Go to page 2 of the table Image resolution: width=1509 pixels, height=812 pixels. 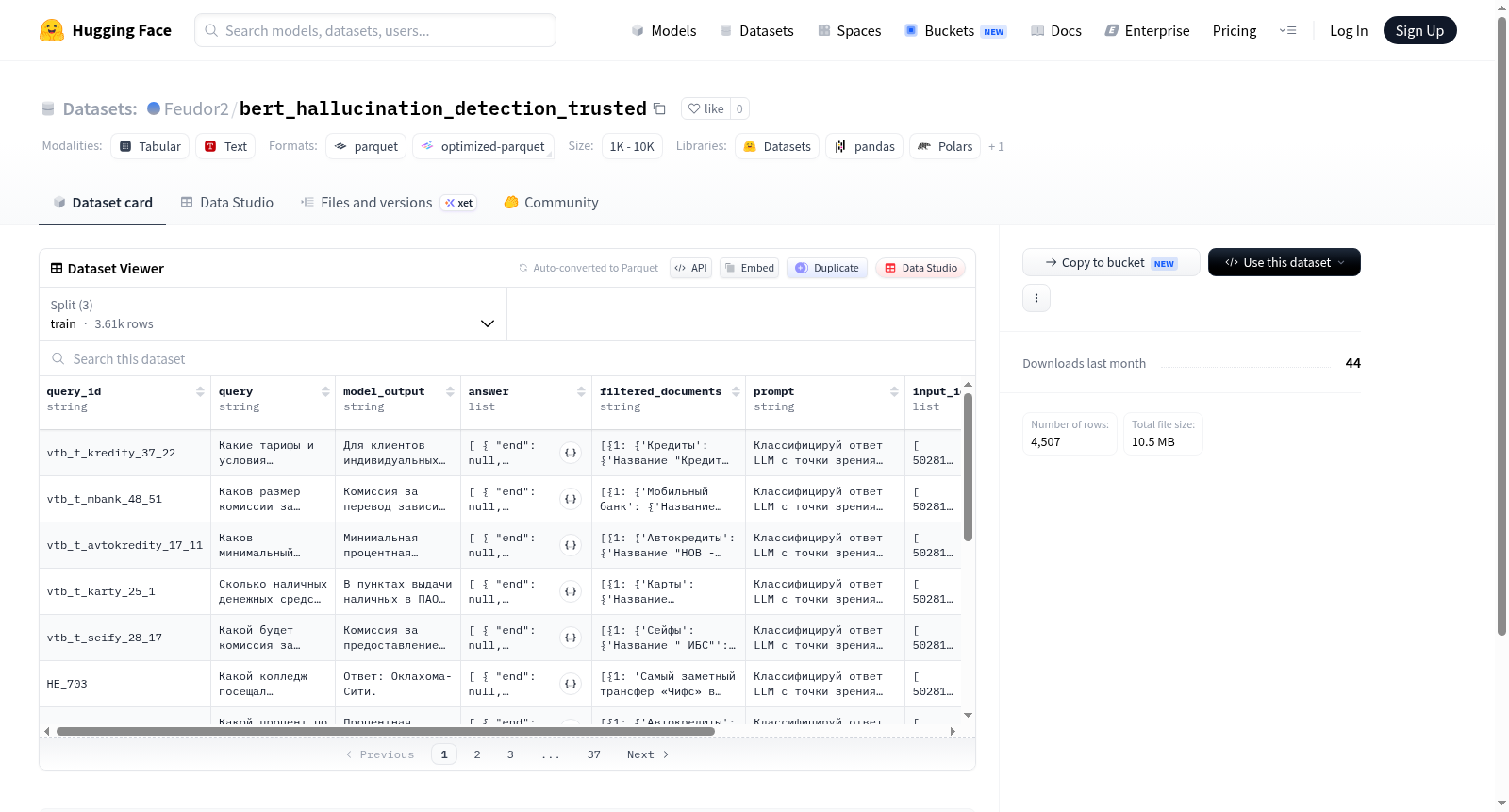tap(477, 754)
